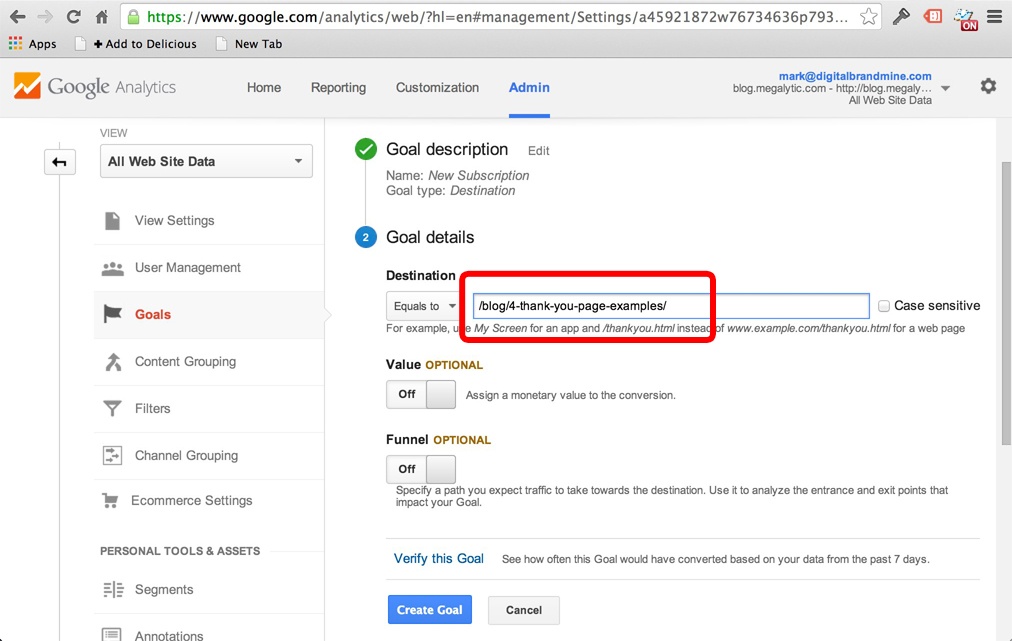This screenshot has height=641, width=1012.
Task: Click the ON extension icon
Action: (x=966, y=19)
